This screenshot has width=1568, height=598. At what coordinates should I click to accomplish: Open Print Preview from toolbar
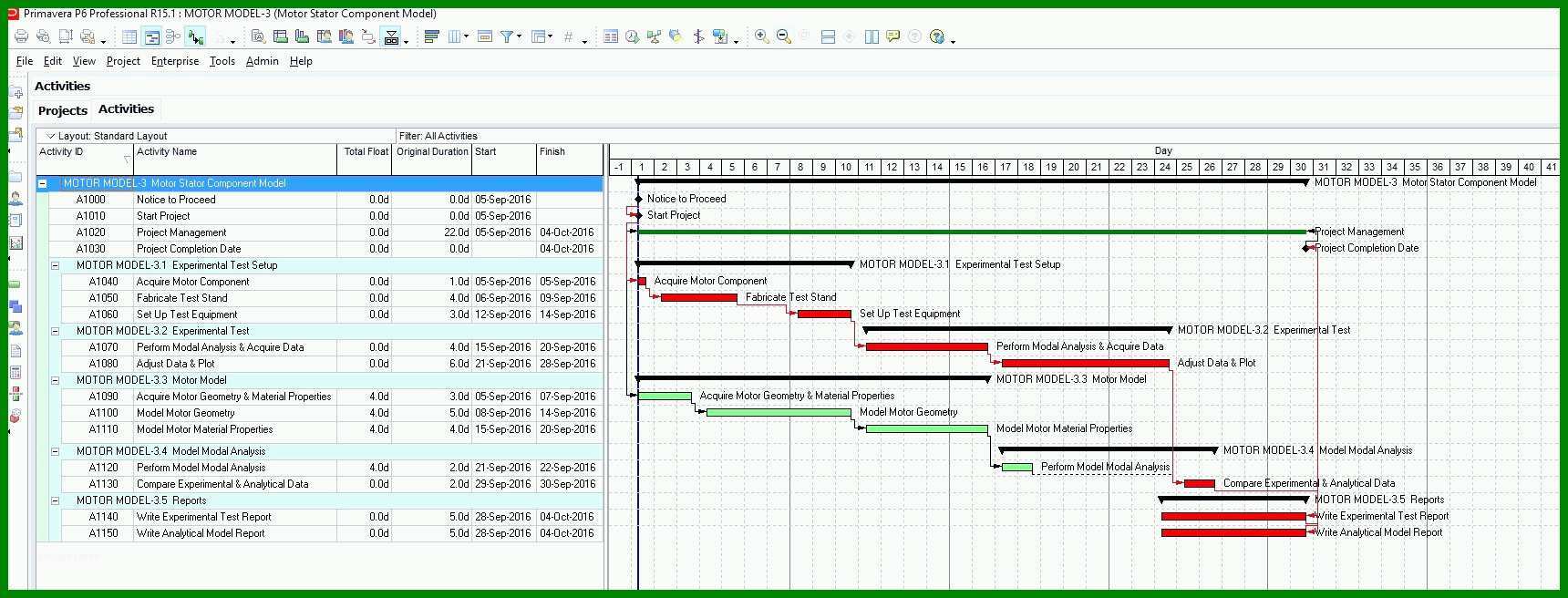click(43, 36)
